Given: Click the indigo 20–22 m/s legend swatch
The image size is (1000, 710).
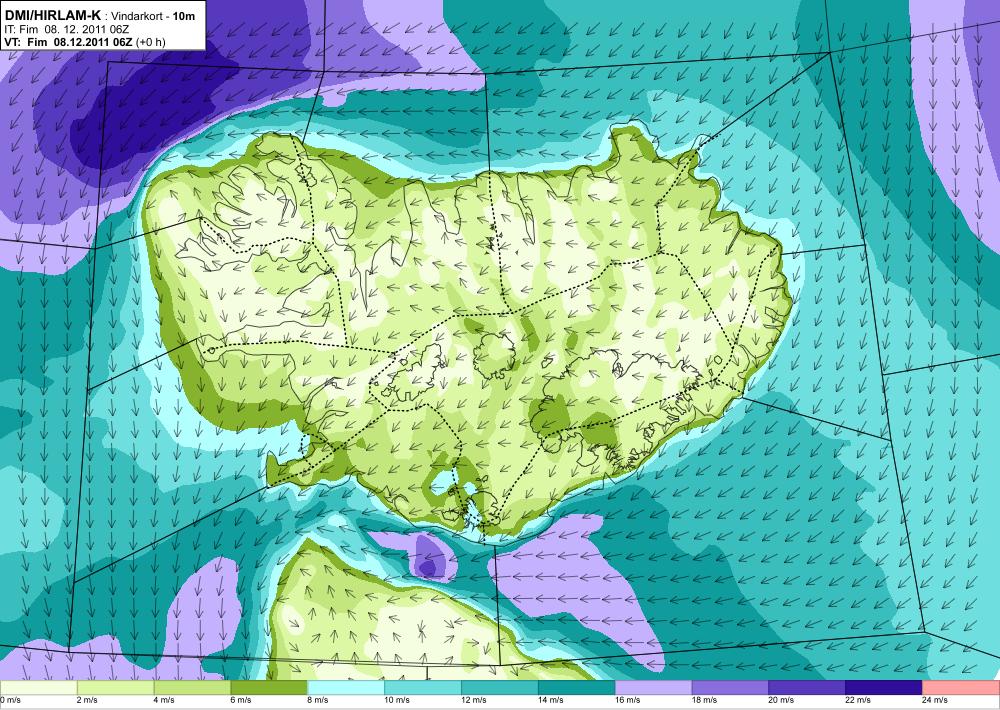Looking at the screenshot, I should coord(807,688).
